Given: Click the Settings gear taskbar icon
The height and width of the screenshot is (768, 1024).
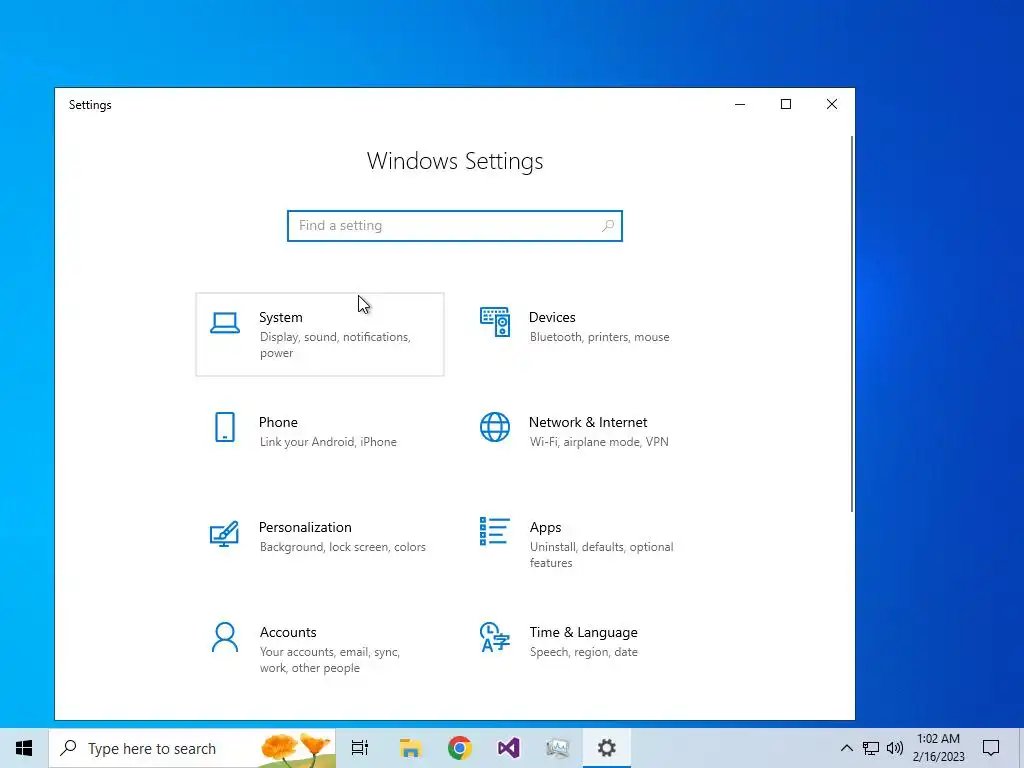Looking at the screenshot, I should click(x=607, y=748).
